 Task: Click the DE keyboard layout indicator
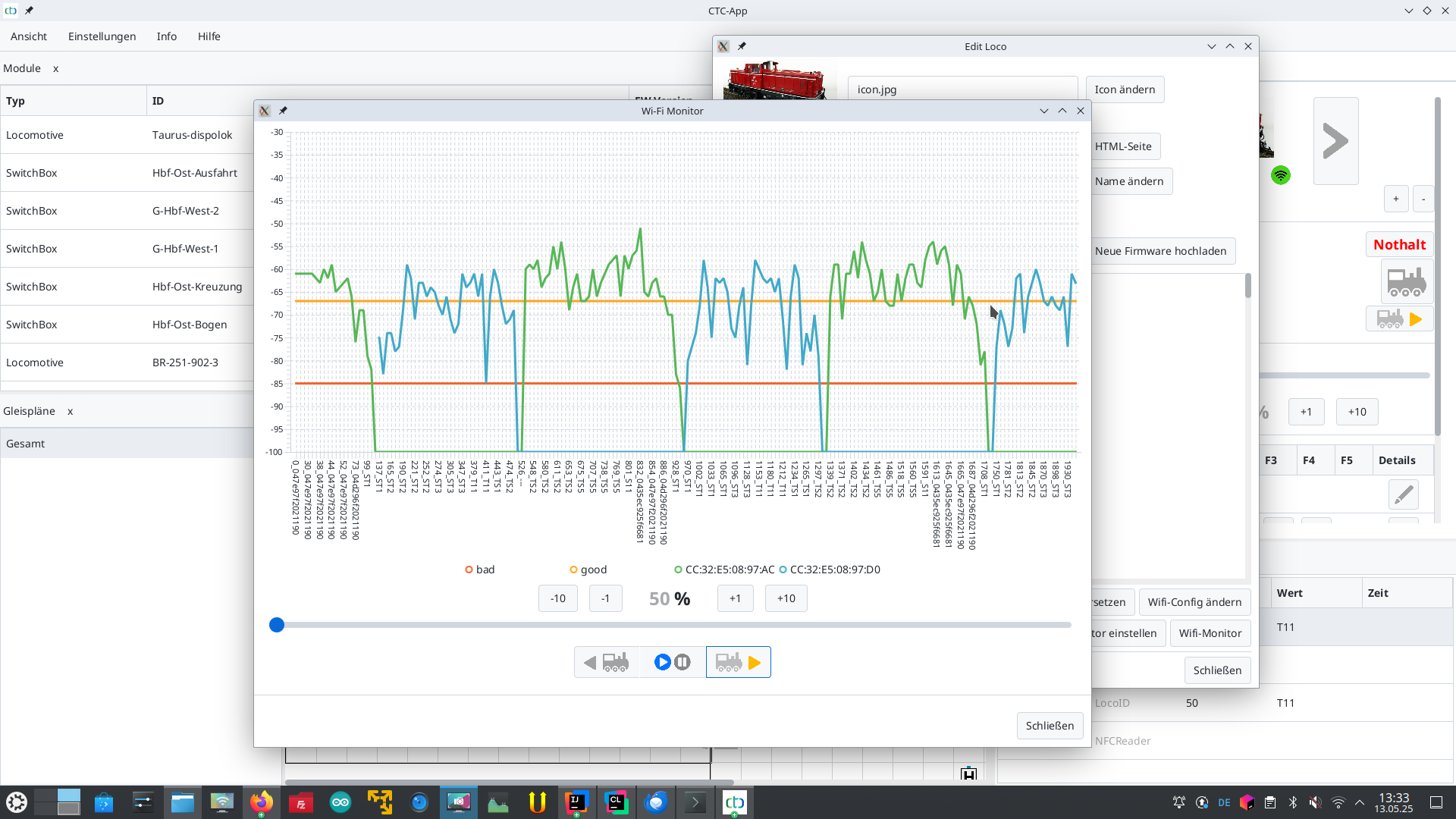pos(1225,802)
